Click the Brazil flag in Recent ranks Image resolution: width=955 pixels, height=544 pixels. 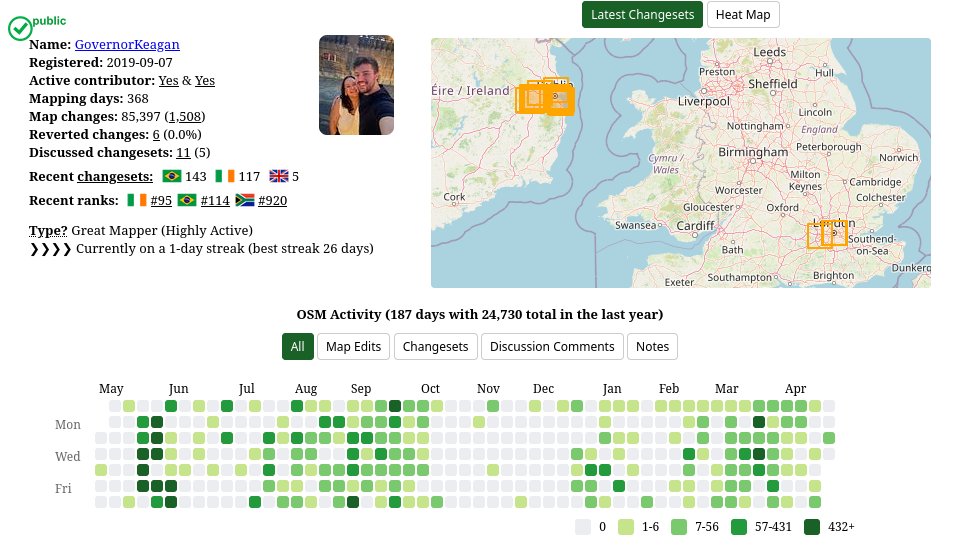[x=186, y=200]
